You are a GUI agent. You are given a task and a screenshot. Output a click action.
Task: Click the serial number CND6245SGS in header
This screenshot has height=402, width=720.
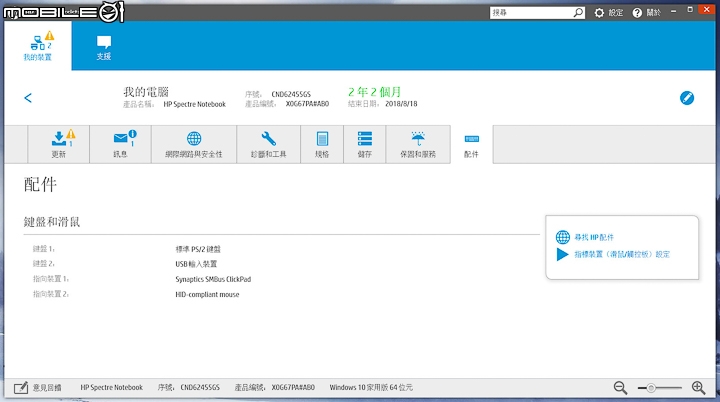291,94
